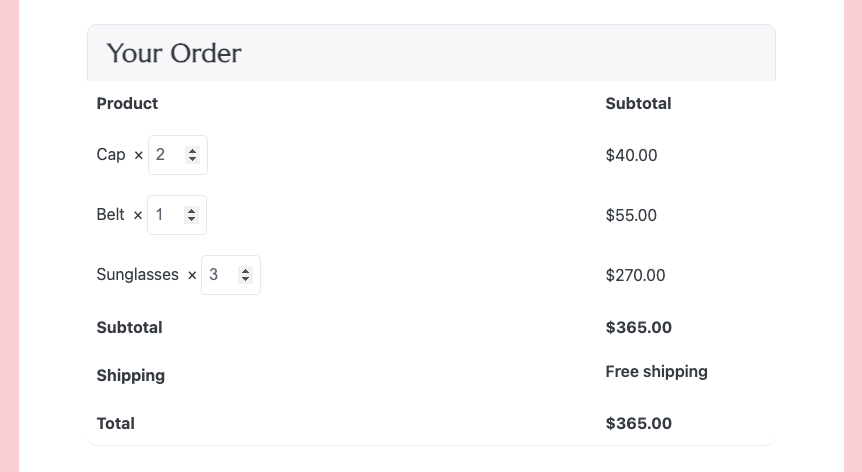This screenshot has width=862, height=472.
Task: Click the Free shipping text
Action: [656, 372]
